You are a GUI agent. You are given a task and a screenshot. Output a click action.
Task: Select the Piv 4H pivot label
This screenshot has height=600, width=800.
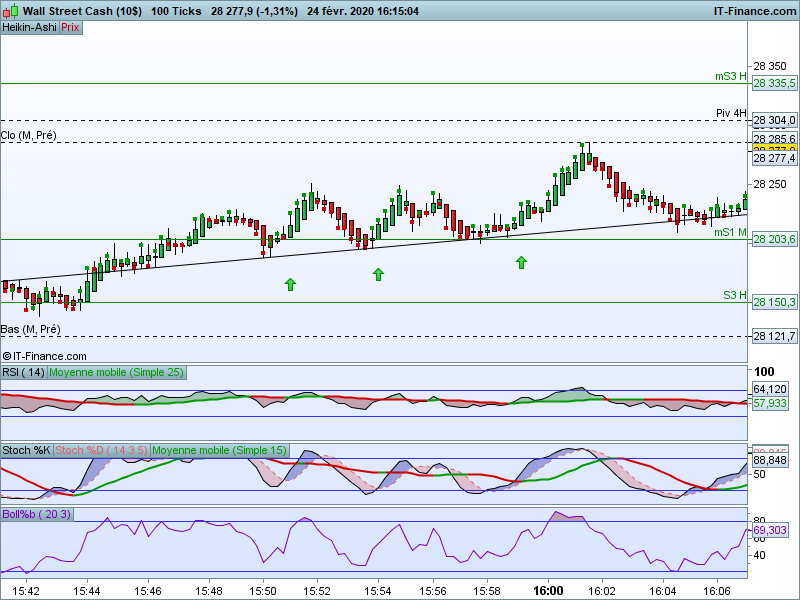pos(731,113)
